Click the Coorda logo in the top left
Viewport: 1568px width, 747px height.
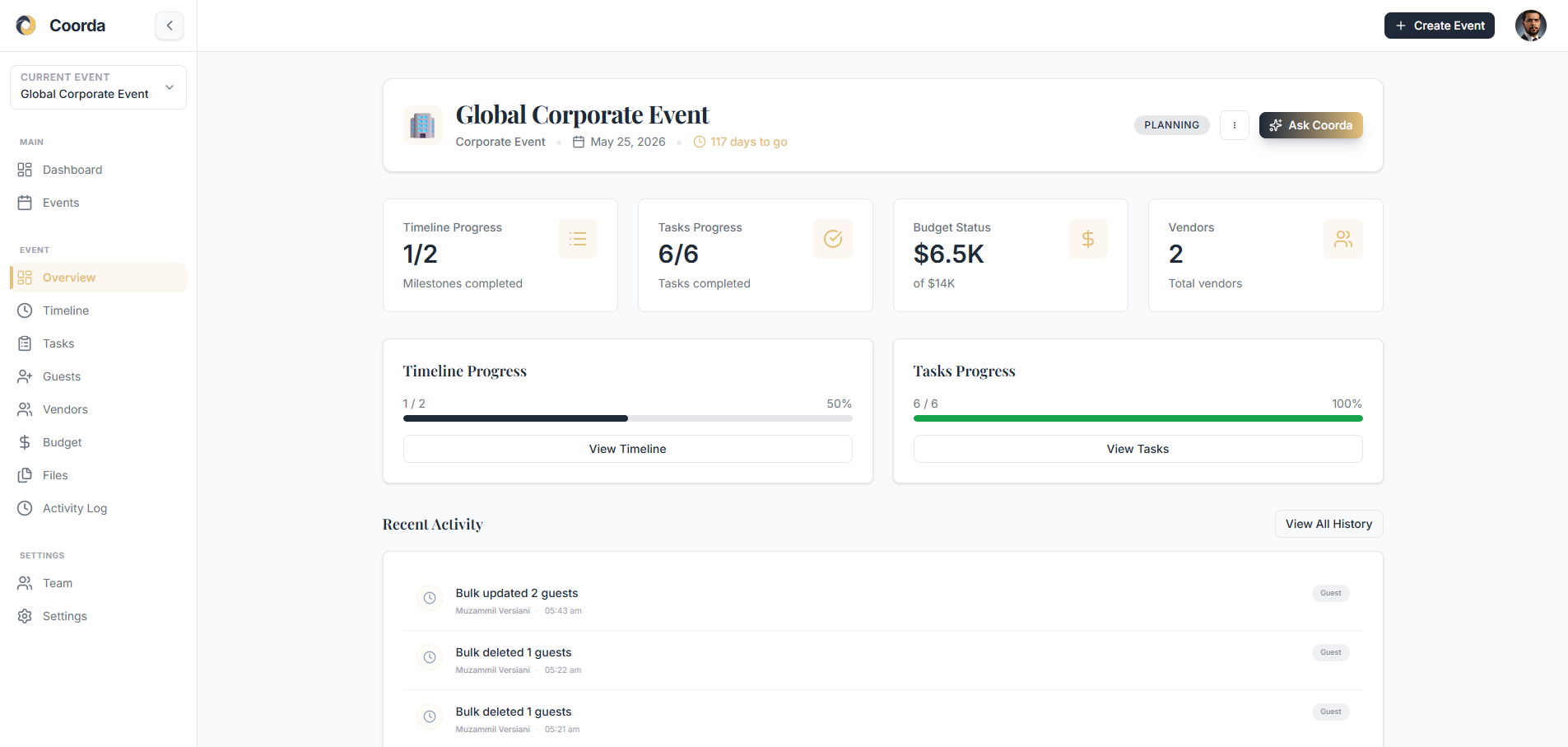tap(25, 26)
